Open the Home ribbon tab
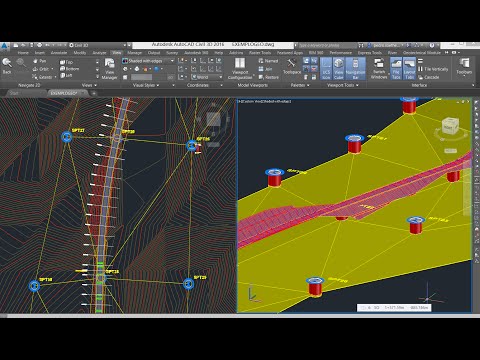Image resolution: width=480 pixels, height=360 pixels. 23,53
